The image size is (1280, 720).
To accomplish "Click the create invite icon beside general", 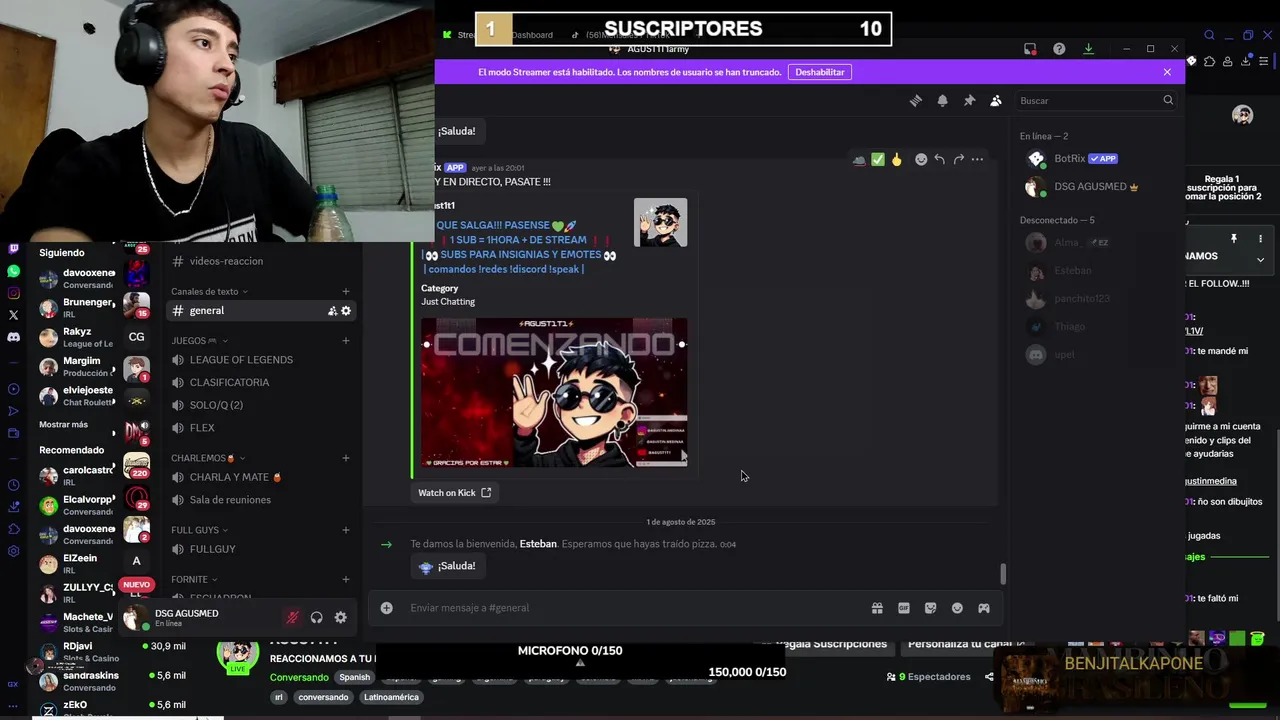I will [x=332, y=311].
